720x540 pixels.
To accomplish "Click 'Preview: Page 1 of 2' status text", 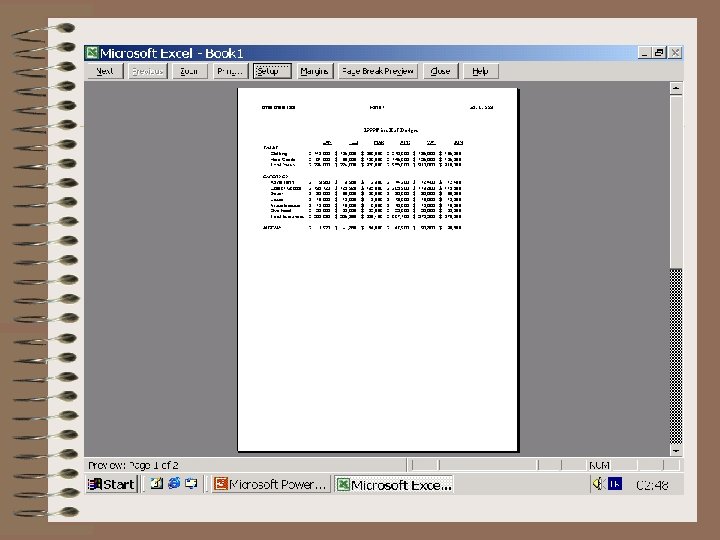I will [x=133, y=465].
